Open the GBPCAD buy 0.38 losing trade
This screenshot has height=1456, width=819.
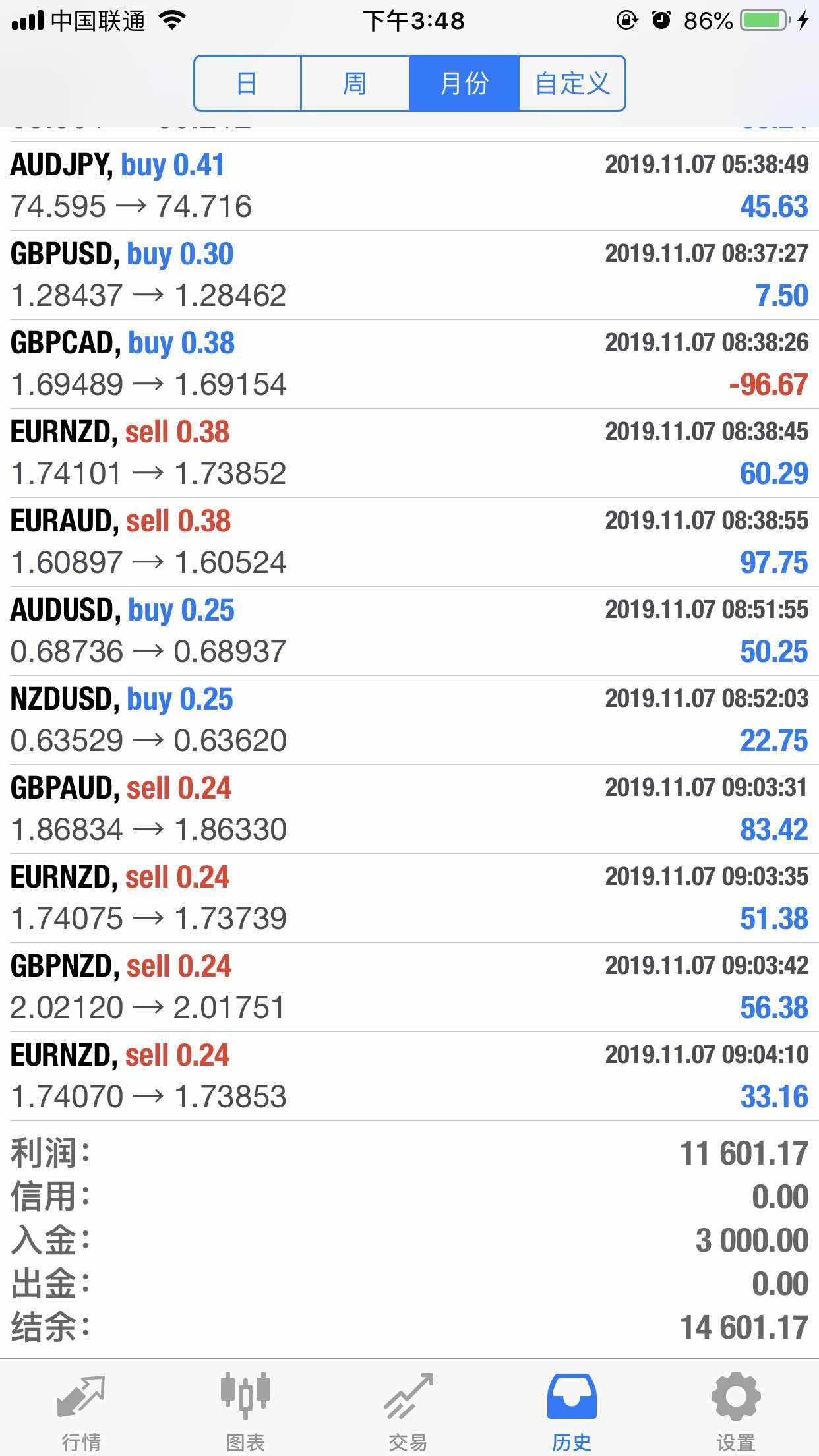409,364
